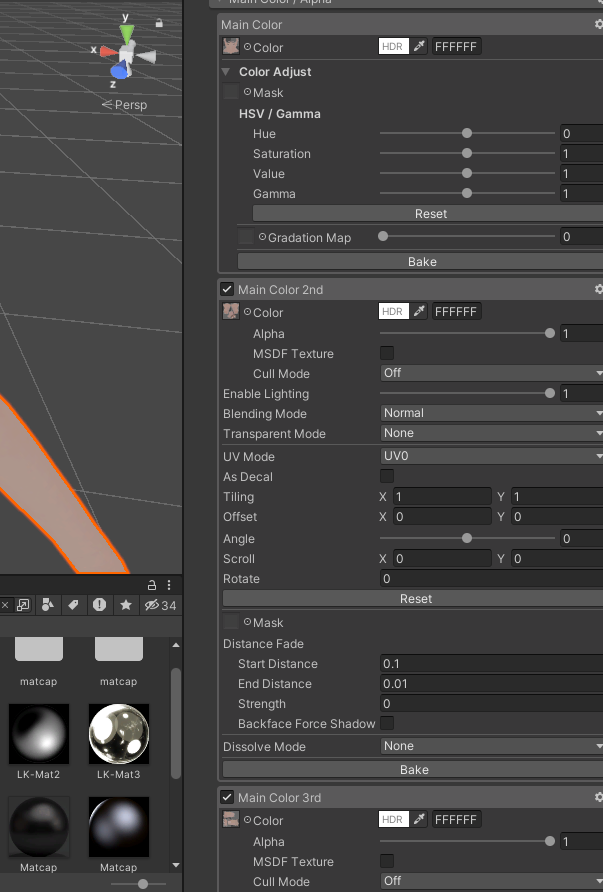Toggle the Project window lock icon
This screenshot has width=603, height=892.
pyautogui.click(x=152, y=585)
